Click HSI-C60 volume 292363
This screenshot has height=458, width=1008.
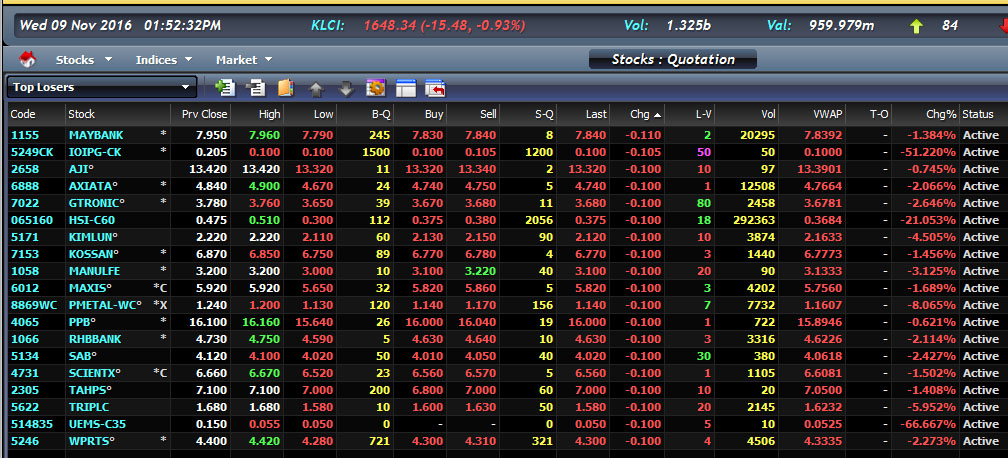pos(754,220)
